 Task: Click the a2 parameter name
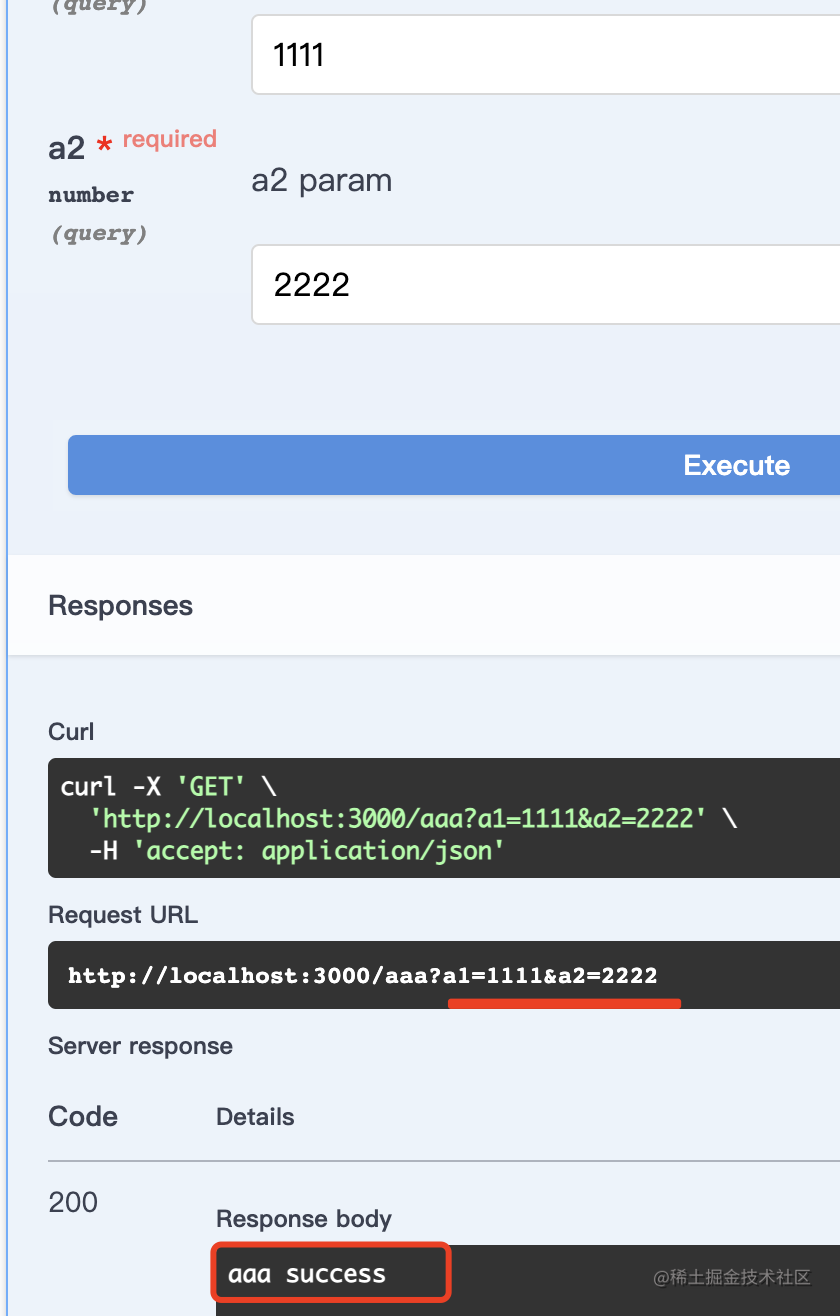67,149
